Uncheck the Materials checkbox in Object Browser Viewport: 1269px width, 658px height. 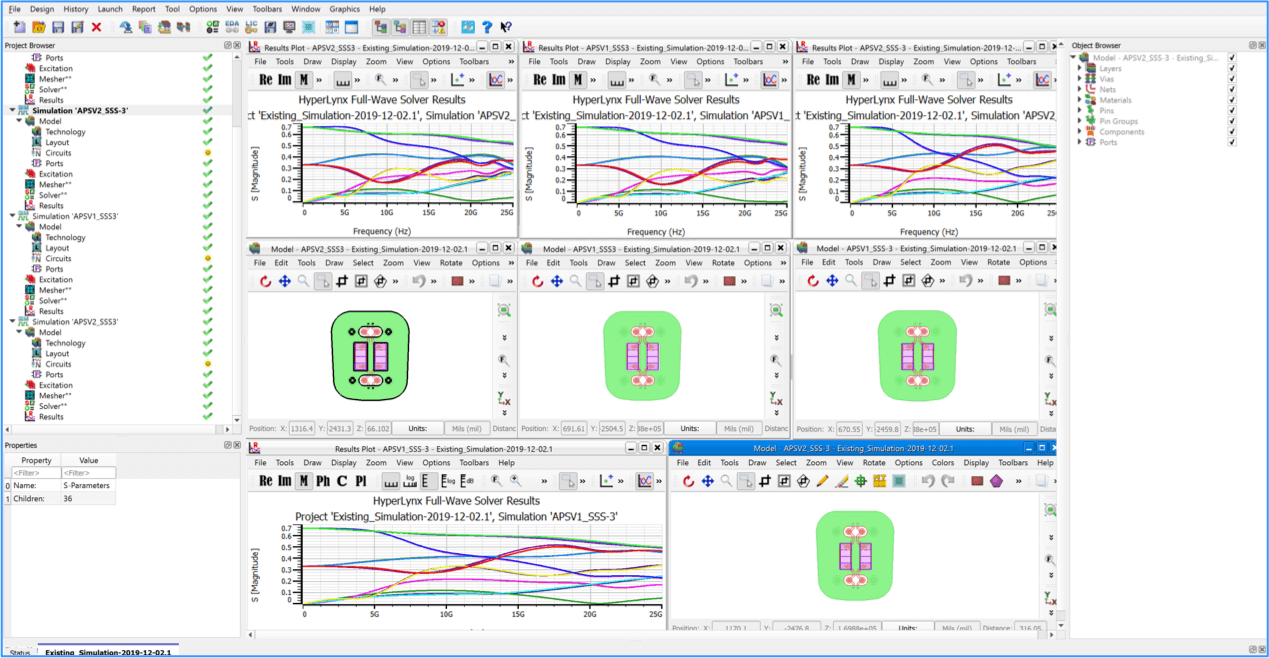(1232, 100)
